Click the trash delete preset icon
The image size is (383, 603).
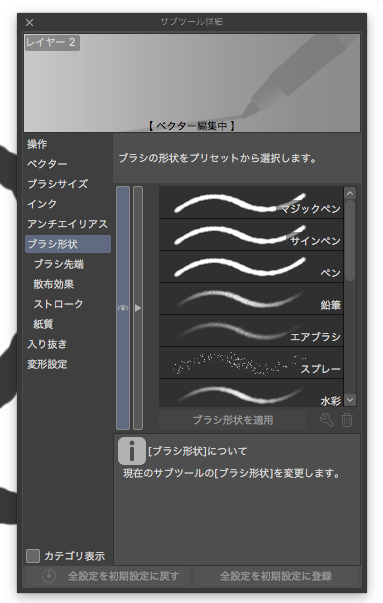pos(347,420)
